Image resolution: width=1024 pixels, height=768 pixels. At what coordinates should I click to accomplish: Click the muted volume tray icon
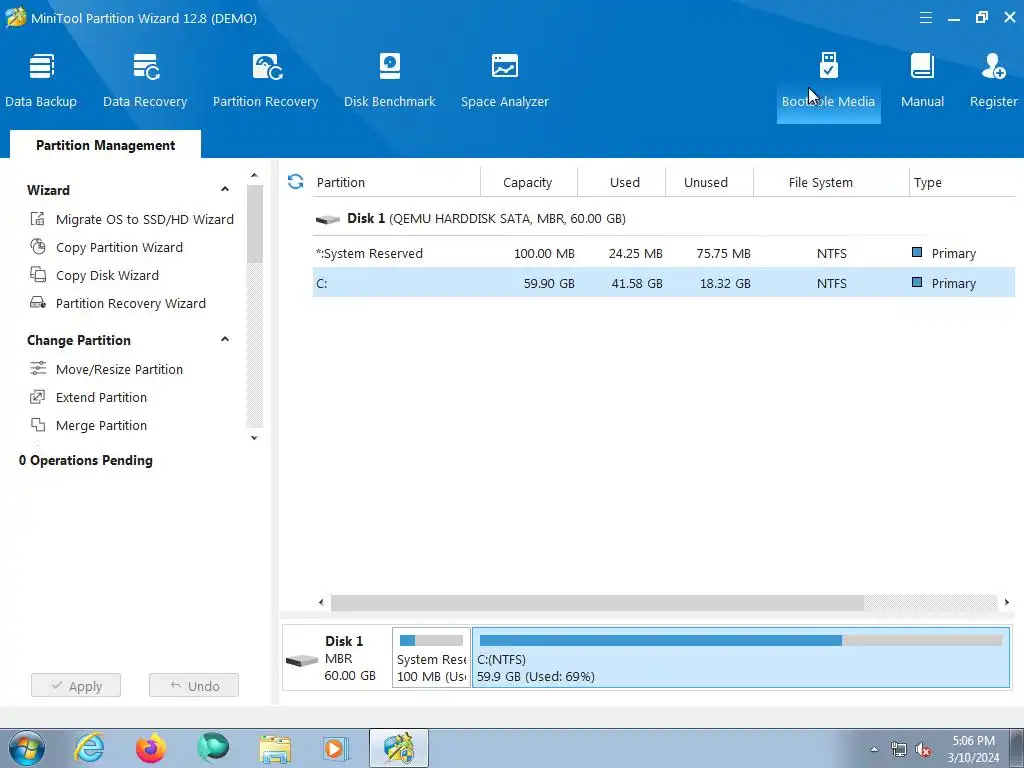pos(923,750)
